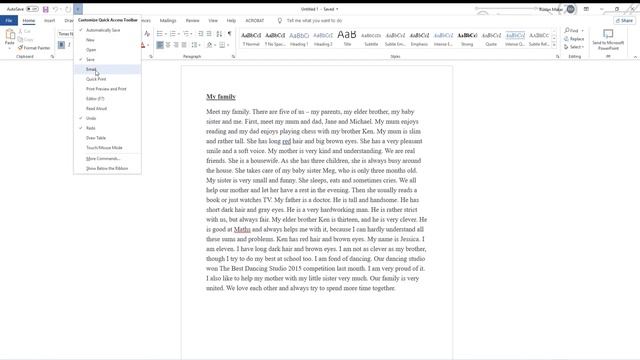The height and width of the screenshot is (360, 640).
Task: Uncheck Save in Quick Access menu
Action: pos(107,60)
